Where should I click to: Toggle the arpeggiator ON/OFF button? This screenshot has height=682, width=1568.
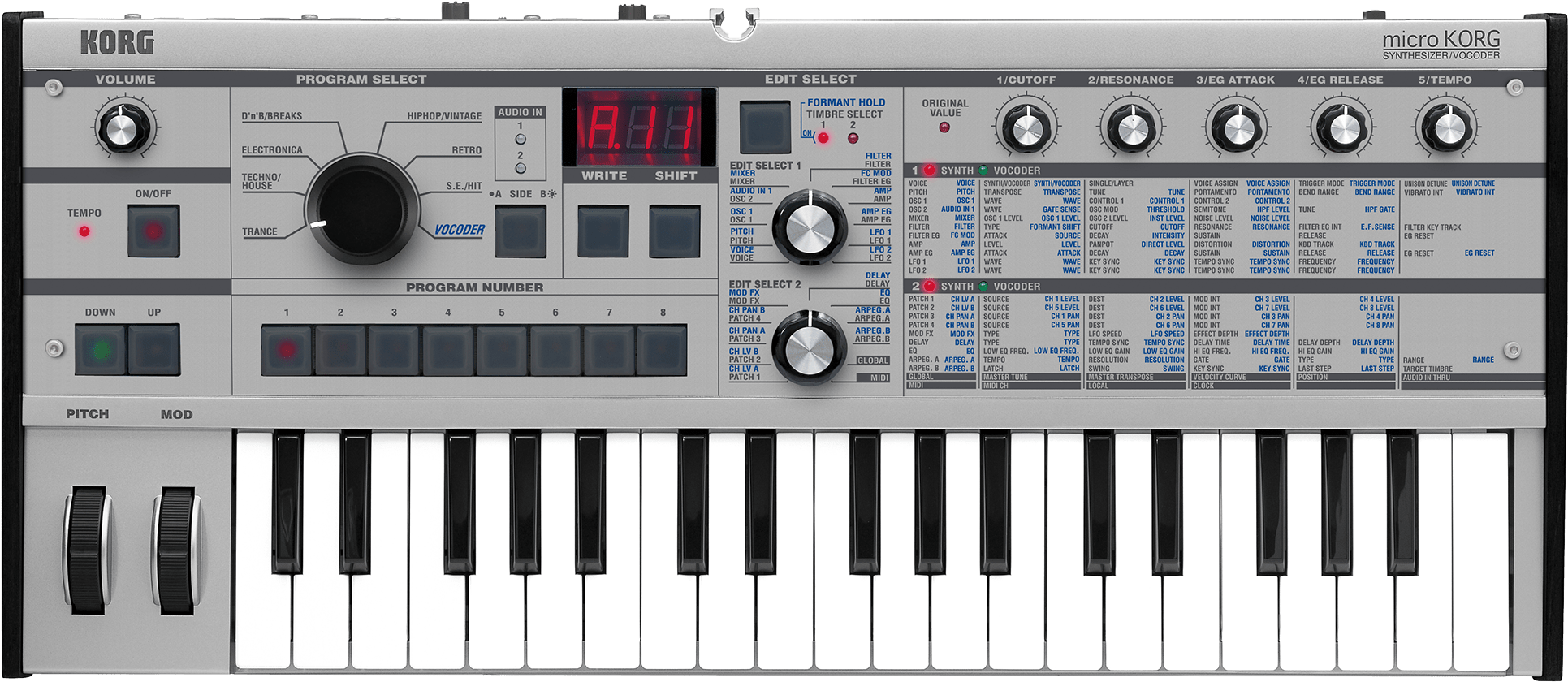pos(153,231)
